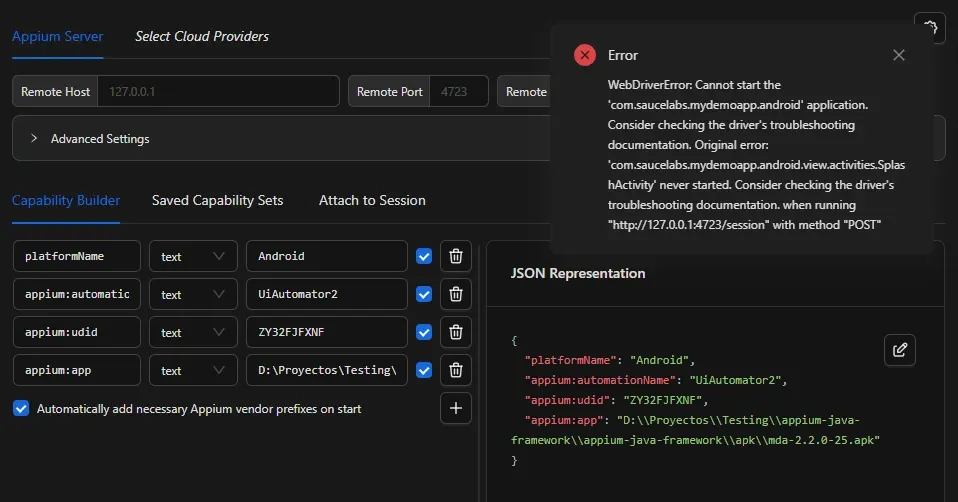Open the Saved Capability Sets tab
Screen dimensions: 958x502
tap(218, 200)
